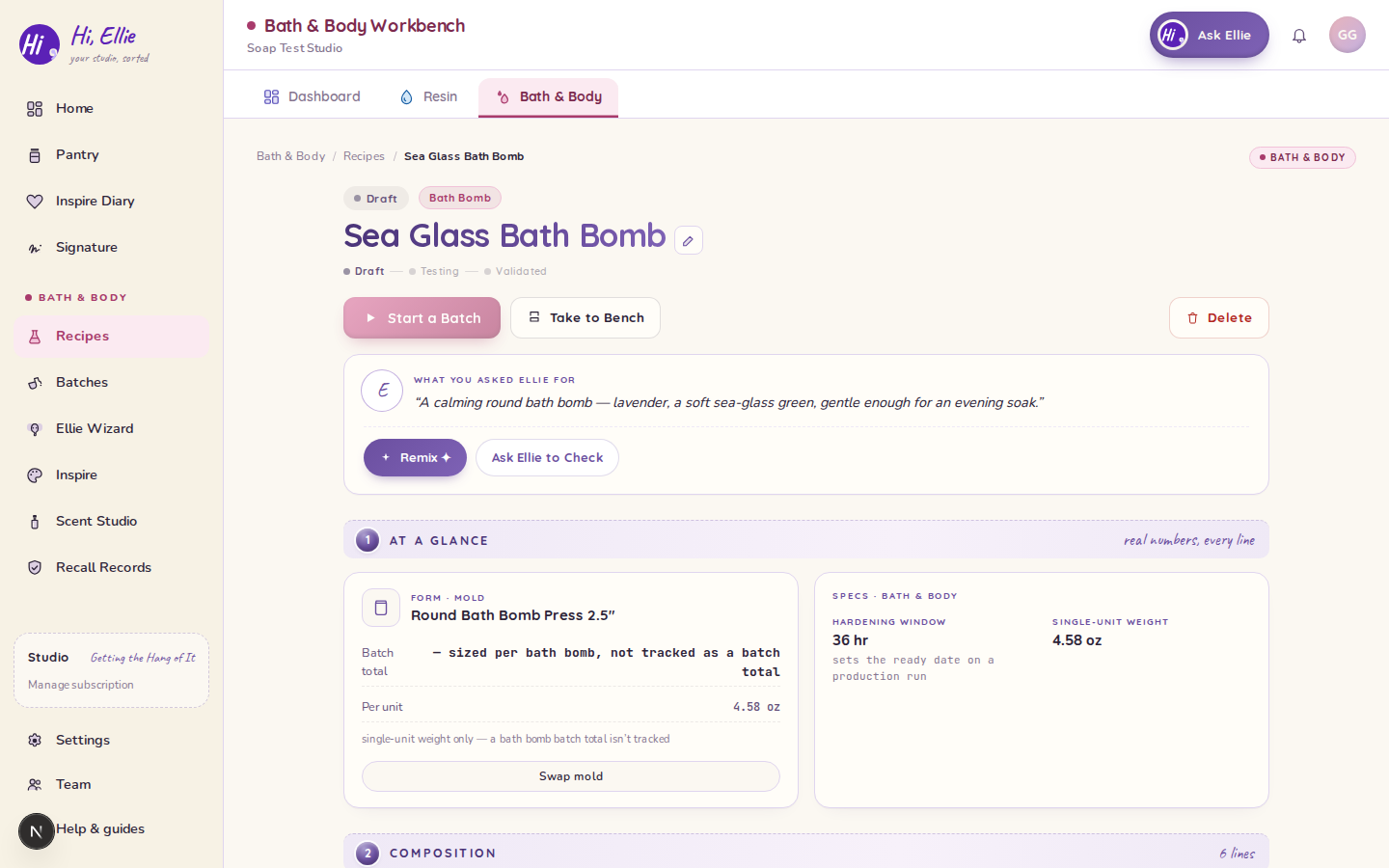The image size is (1389, 868).
Task: Click the pencil edit icon beside recipe title
Action: (689, 240)
